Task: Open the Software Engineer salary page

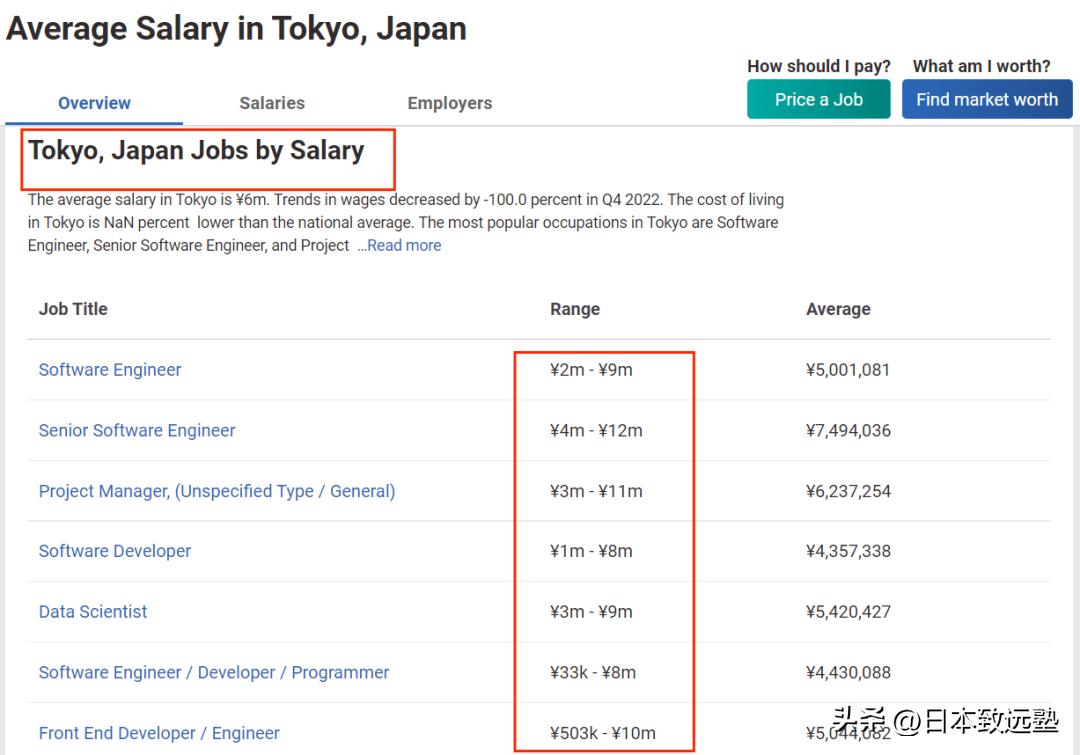Action: tap(110, 370)
